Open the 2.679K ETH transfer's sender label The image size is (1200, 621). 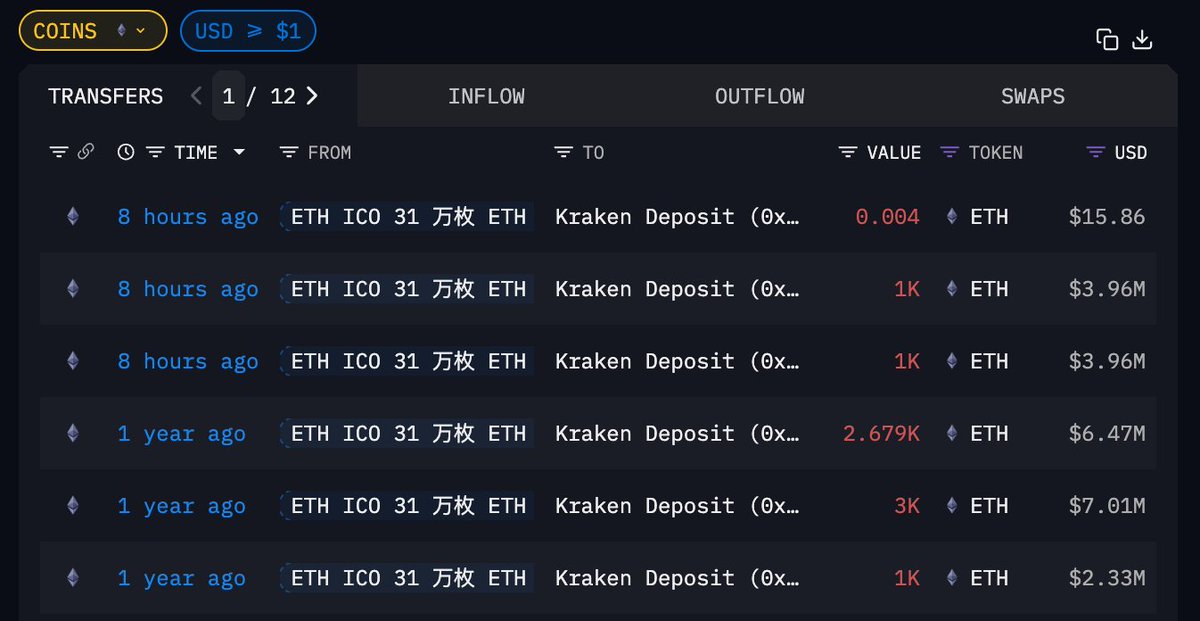click(x=408, y=434)
